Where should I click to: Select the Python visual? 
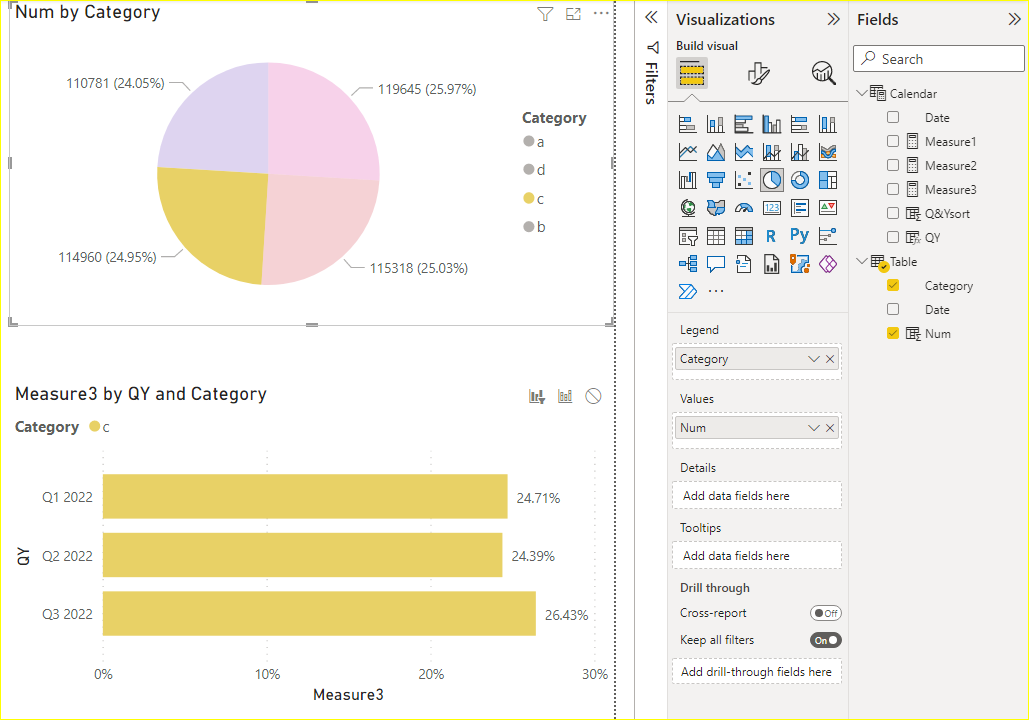pyautogui.click(x=799, y=236)
